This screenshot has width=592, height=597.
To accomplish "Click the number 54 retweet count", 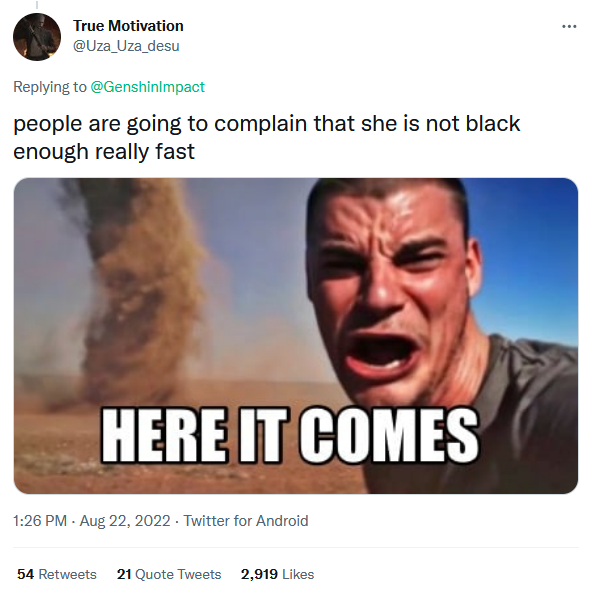I will pyautogui.click(x=26, y=574).
